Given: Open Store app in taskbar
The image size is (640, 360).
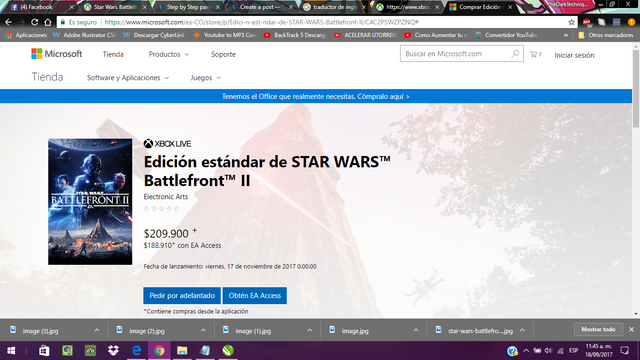Looking at the screenshot, I should [44, 351].
